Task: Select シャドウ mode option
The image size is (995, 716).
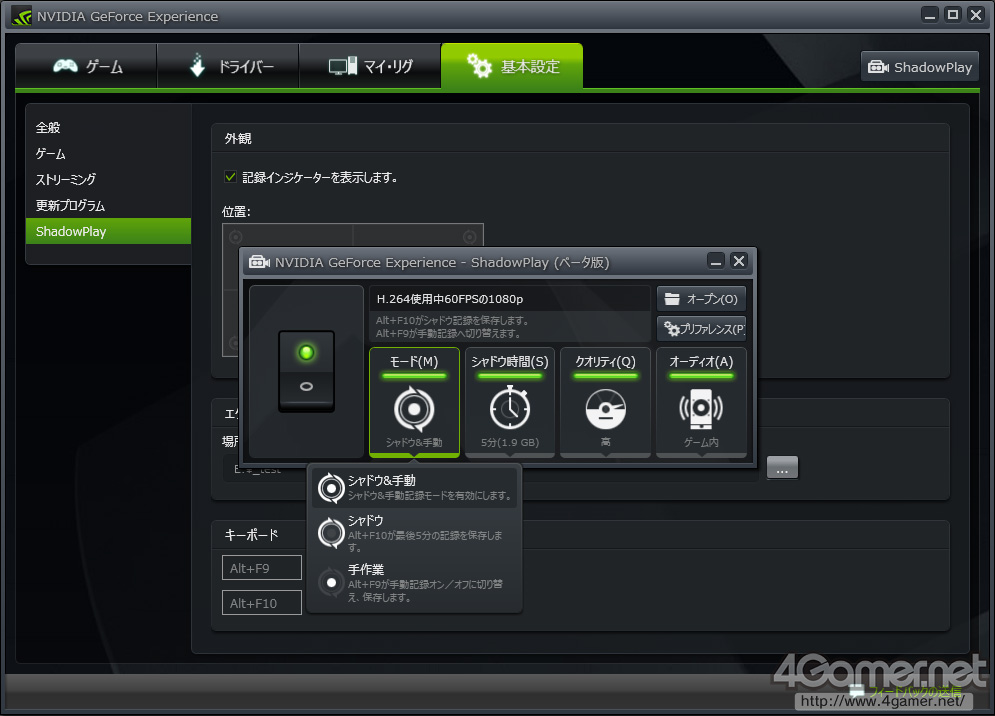Action: pyautogui.click(x=414, y=532)
